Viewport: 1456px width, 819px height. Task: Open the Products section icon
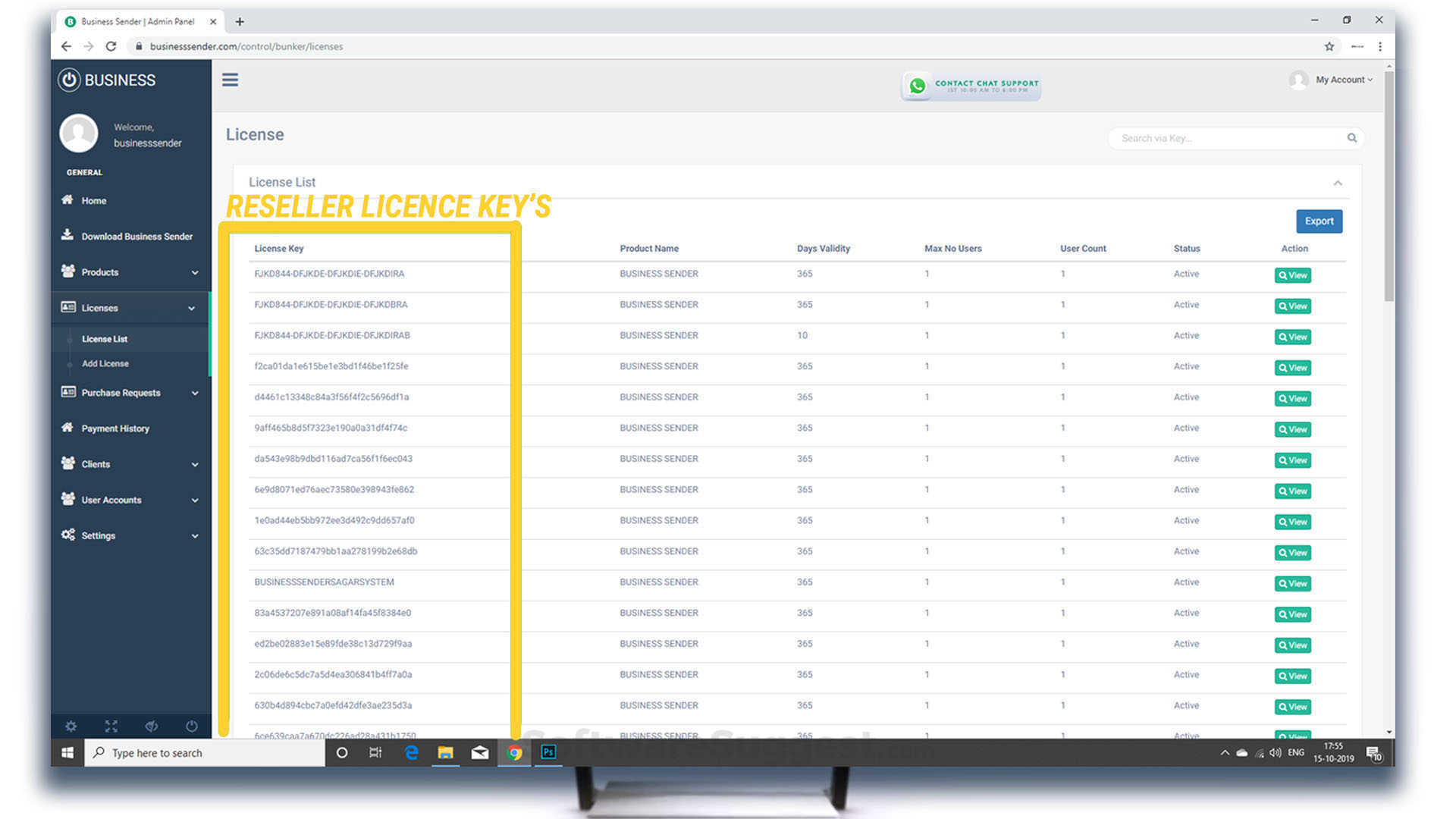coord(67,271)
